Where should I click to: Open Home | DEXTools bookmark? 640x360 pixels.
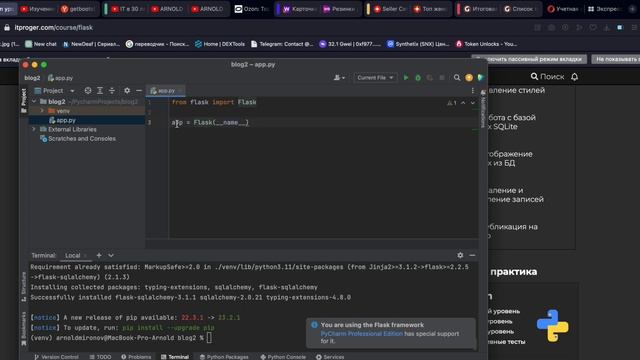pyautogui.click(x=220, y=44)
